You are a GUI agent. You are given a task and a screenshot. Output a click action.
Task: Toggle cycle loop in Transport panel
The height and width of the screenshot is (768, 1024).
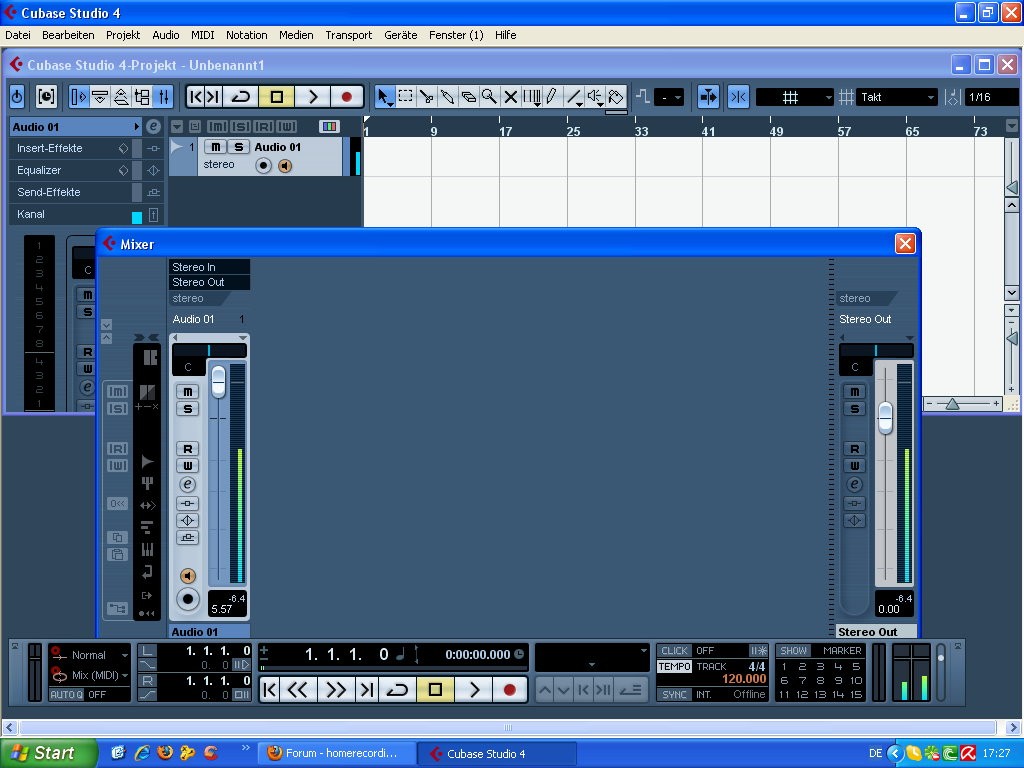pyautogui.click(x=397, y=690)
